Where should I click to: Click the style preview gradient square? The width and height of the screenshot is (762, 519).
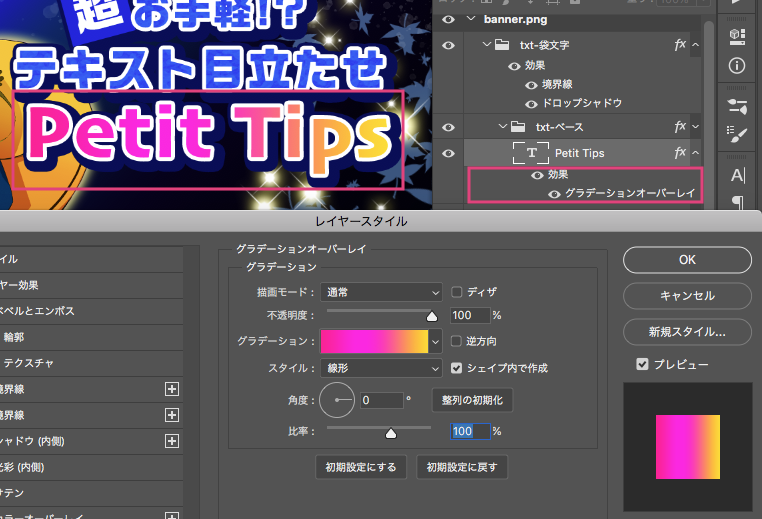pyautogui.click(x=688, y=447)
